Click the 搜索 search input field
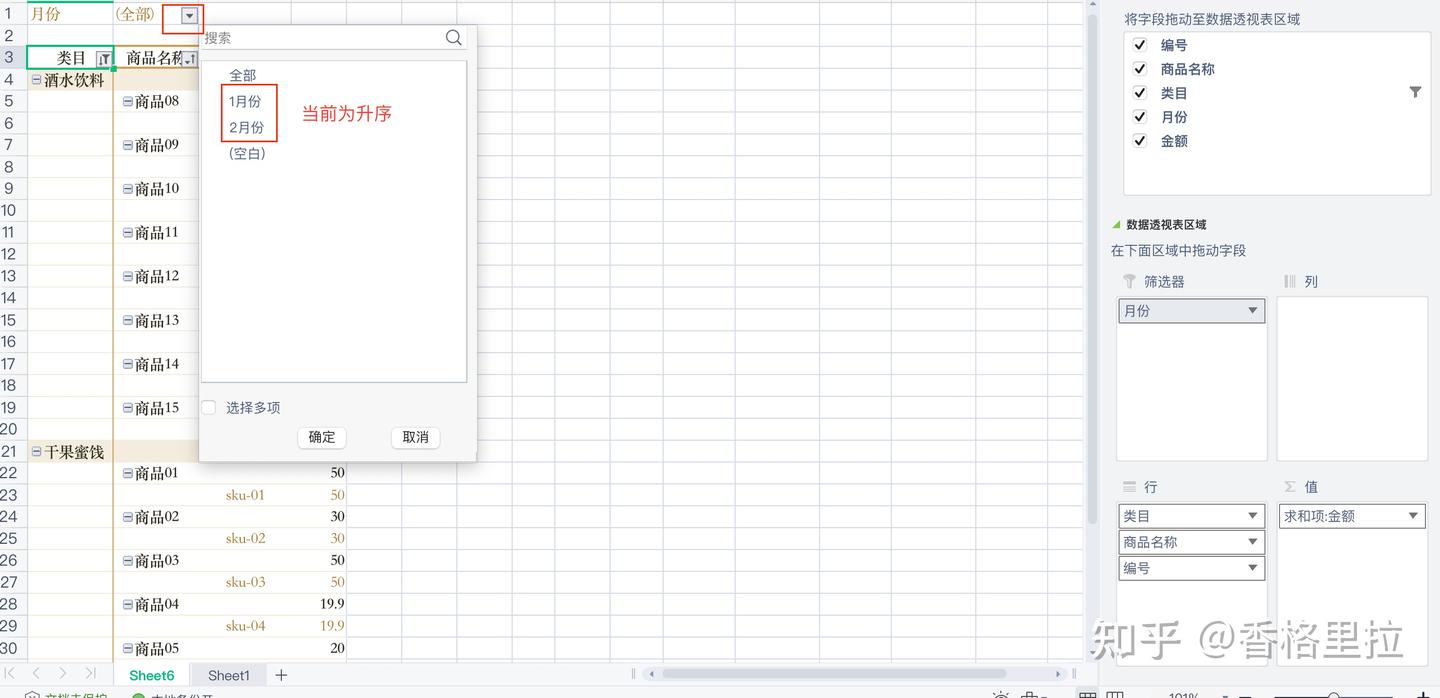The width and height of the screenshot is (1440, 698). click(x=323, y=38)
